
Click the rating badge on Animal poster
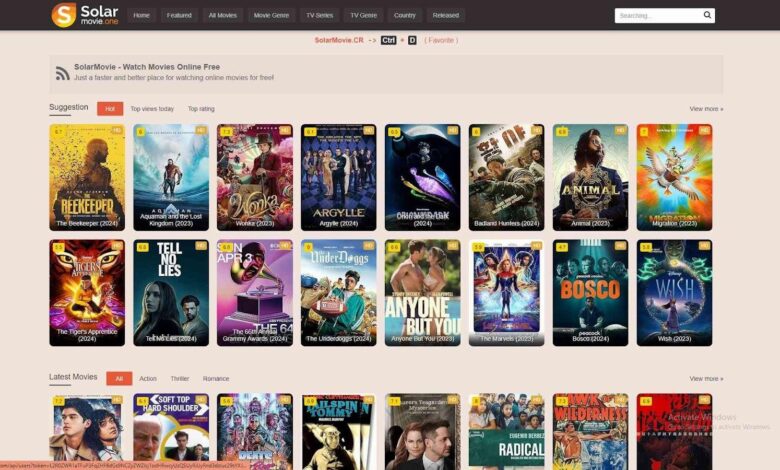point(562,132)
